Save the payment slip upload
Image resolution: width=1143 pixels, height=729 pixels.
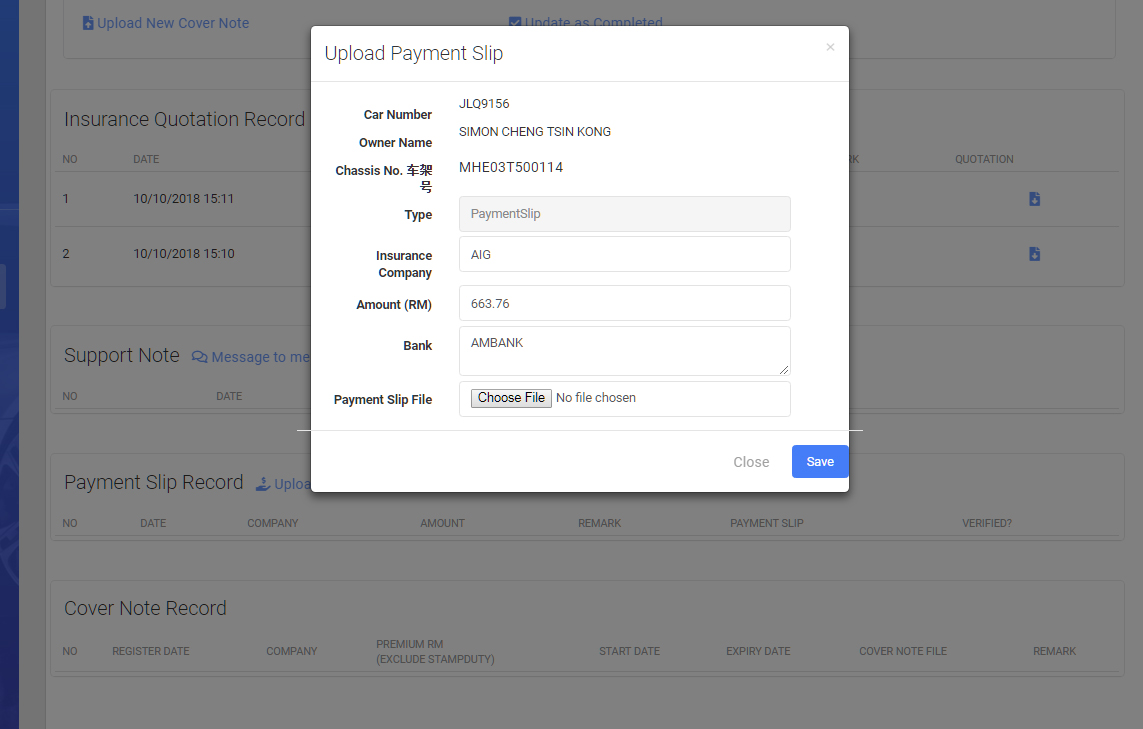pos(820,461)
